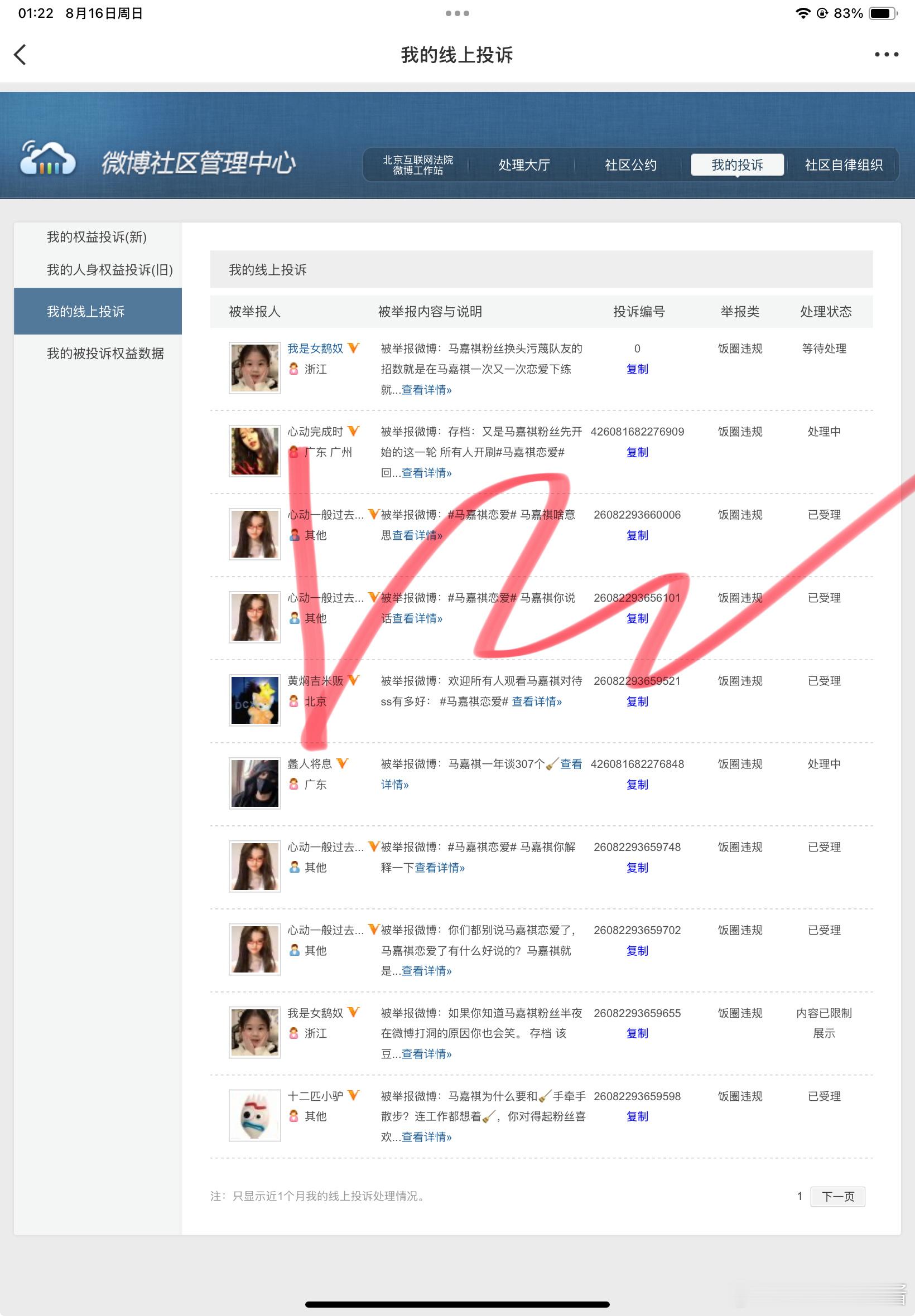Click the V badge next to 心动完成时
The image size is (915, 1316).
tap(354, 431)
